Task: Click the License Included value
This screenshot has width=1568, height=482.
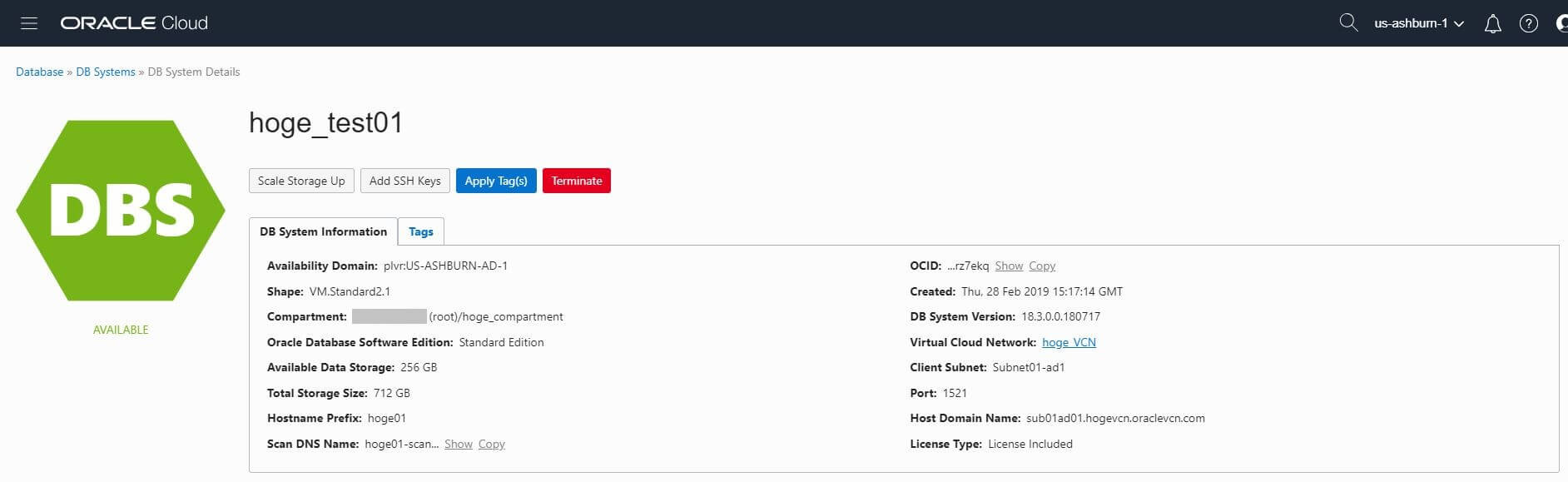Action: (1030, 445)
